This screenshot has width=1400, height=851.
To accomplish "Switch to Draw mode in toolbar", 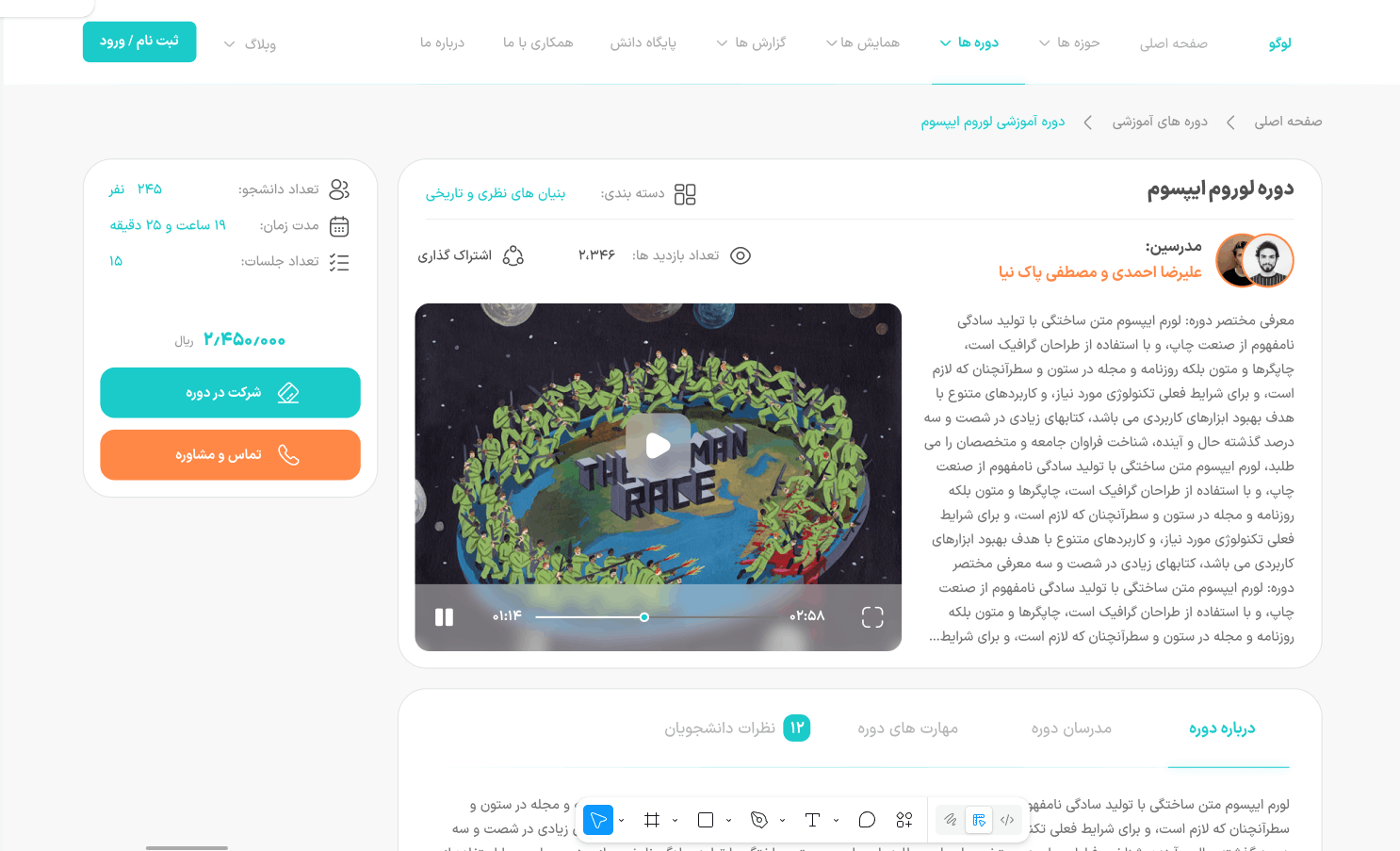I will pos(951,820).
